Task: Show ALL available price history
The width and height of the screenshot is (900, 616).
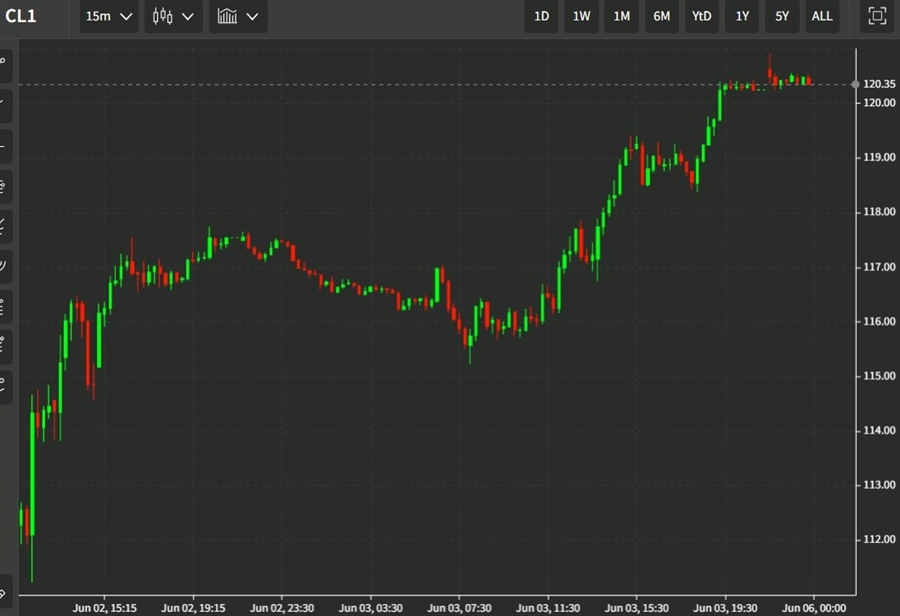Action: coord(821,16)
